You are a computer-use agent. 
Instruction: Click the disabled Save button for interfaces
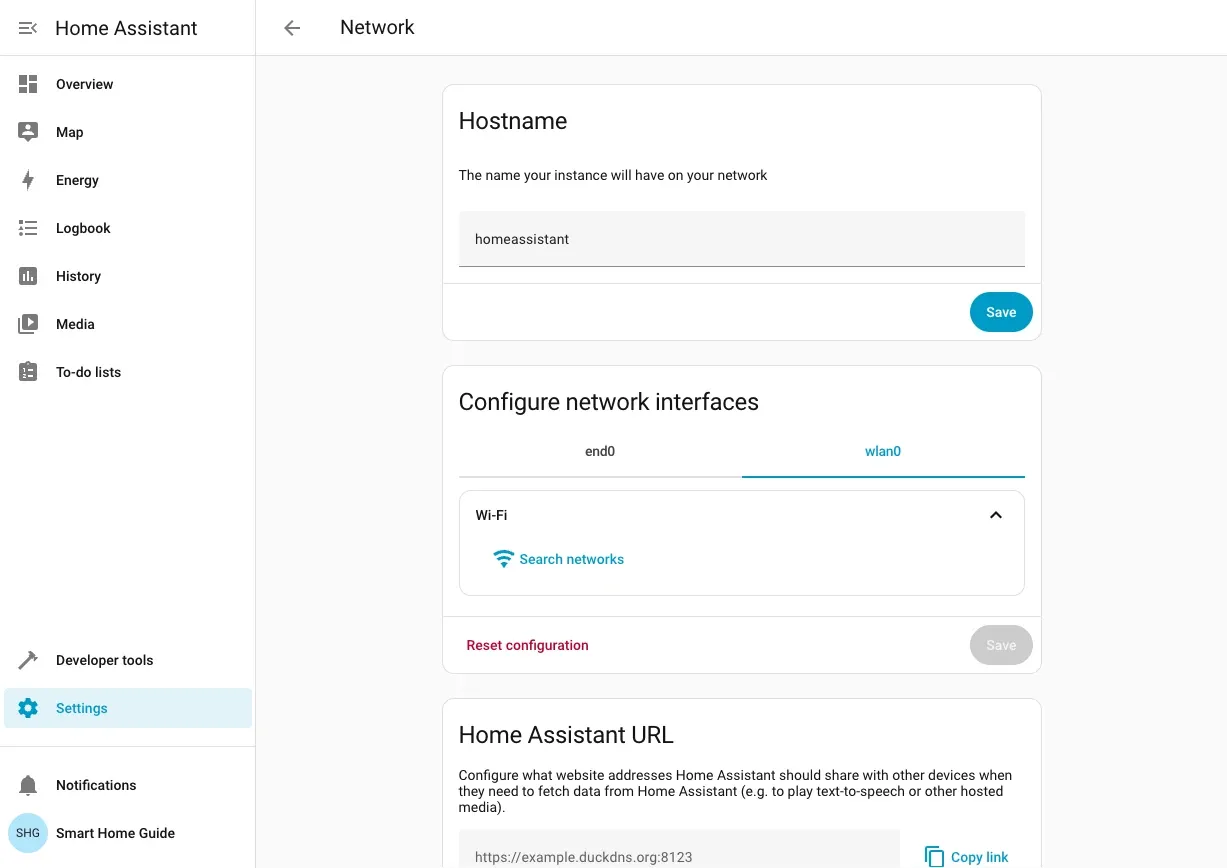(x=1001, y=645)
